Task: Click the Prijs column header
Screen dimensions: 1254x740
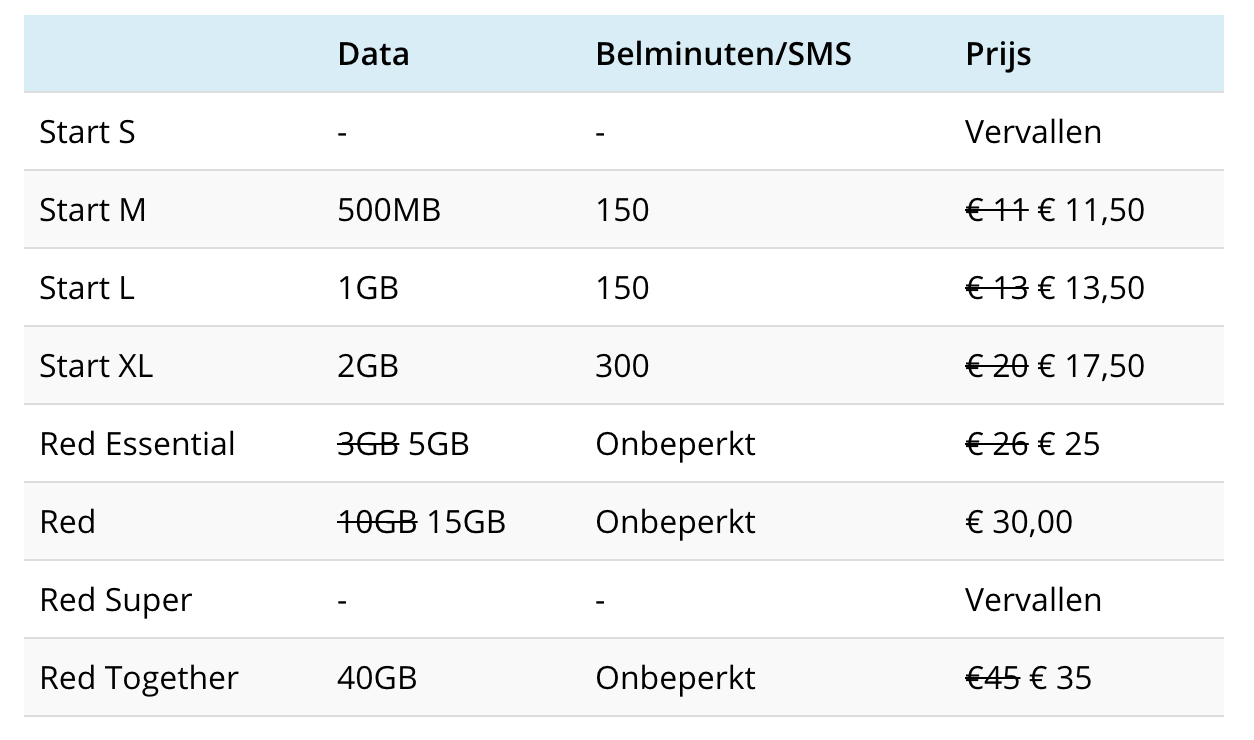Action: click(997, 54)
